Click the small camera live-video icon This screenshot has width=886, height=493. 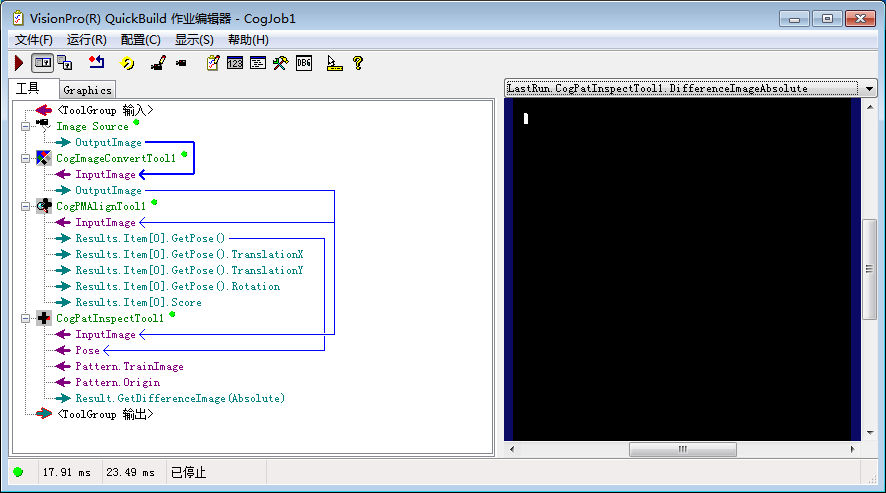tap(181, 63)
